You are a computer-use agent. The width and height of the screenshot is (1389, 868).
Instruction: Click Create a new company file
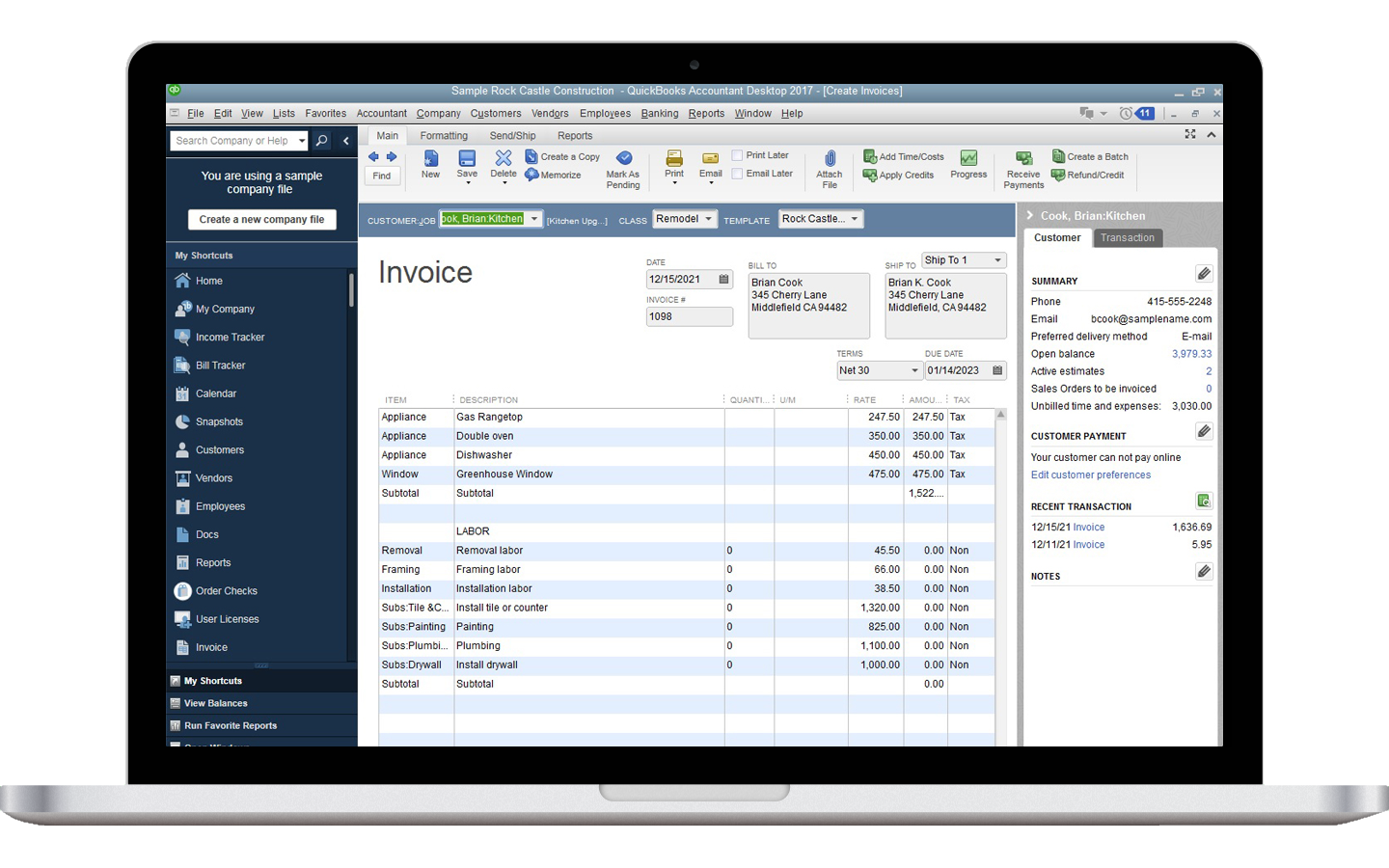[261, 220]
